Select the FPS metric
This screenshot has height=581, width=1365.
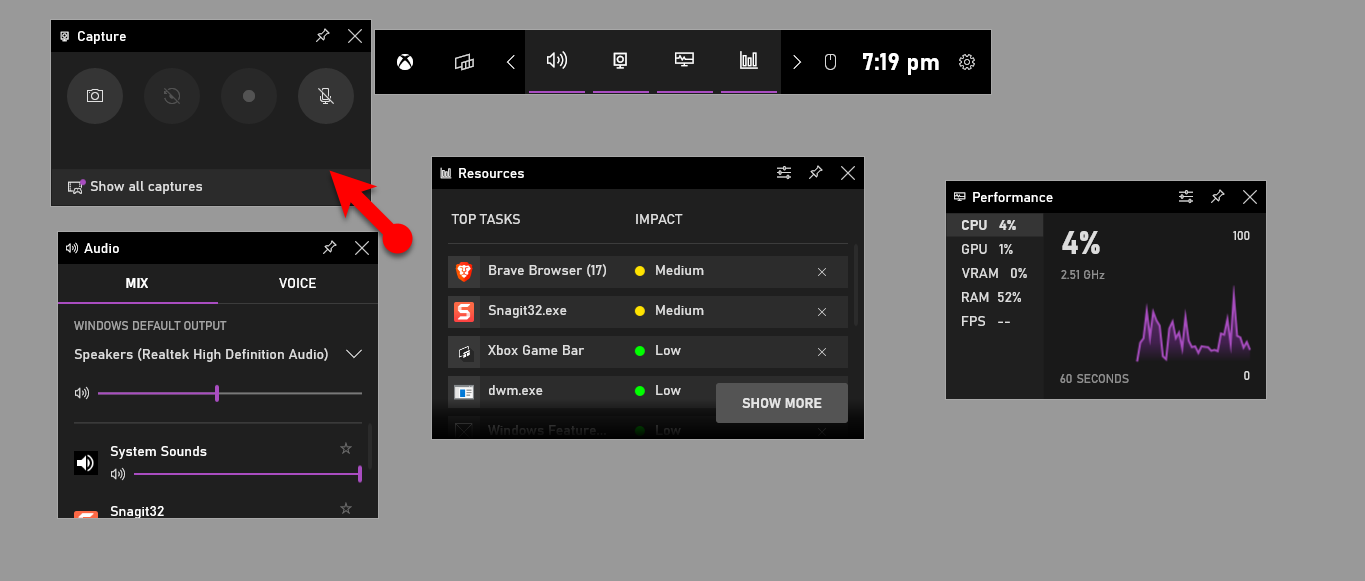995,321
